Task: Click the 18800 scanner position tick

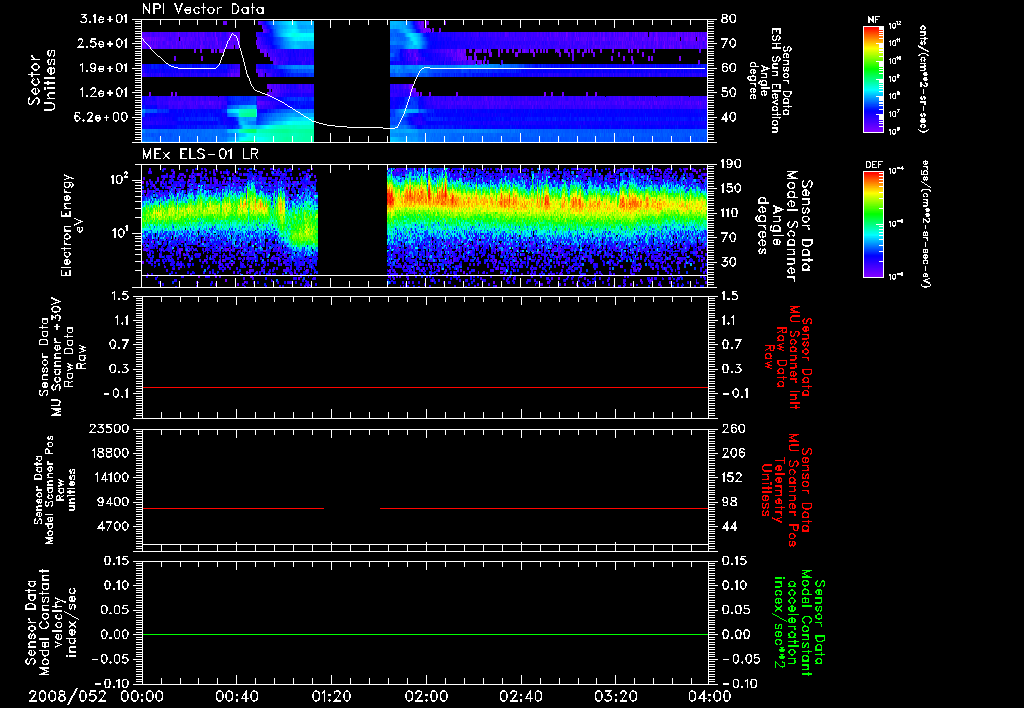Action: [x=108, y=453]
